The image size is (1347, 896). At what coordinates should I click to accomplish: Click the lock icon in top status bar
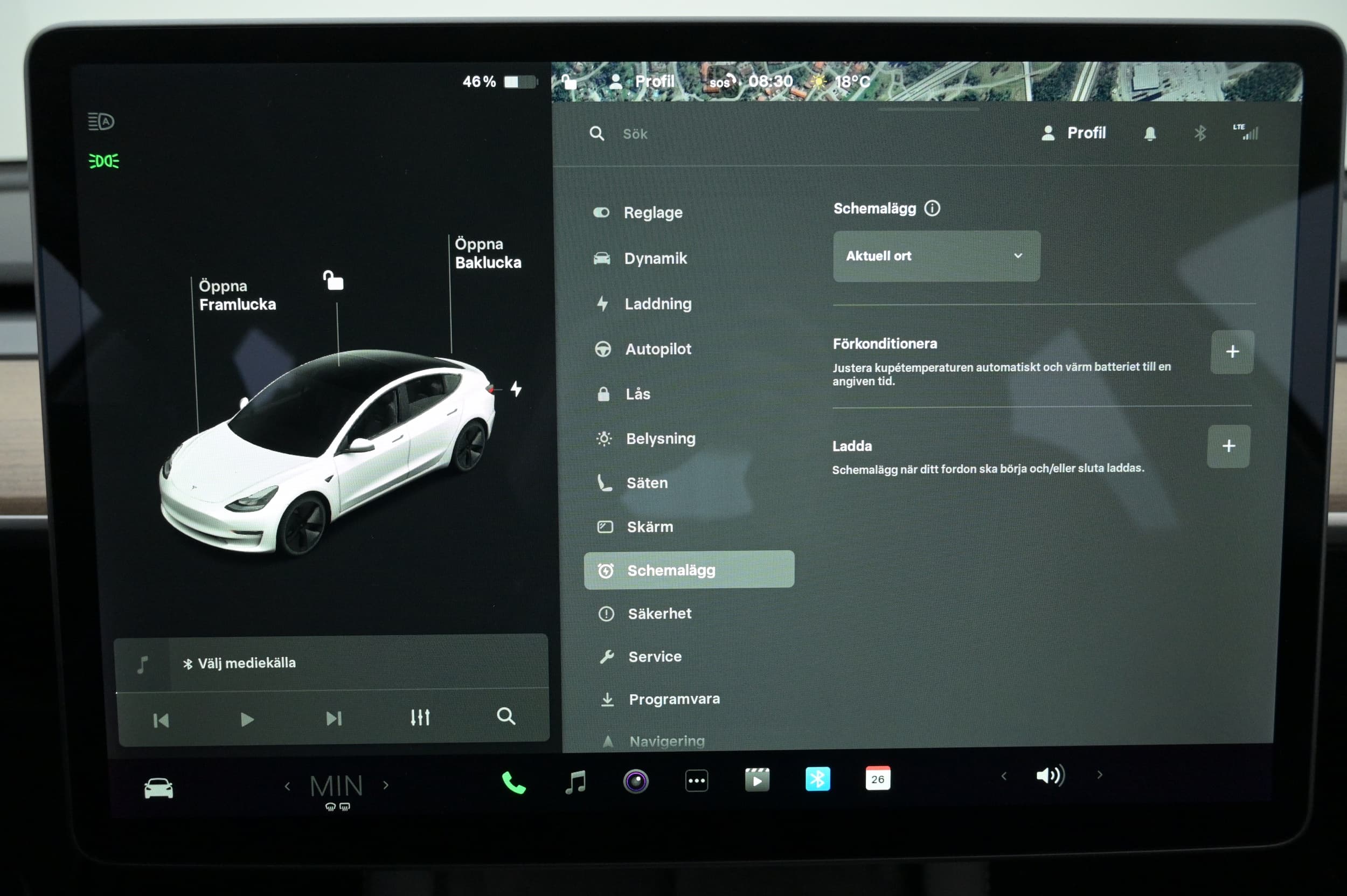pos(568,82)
